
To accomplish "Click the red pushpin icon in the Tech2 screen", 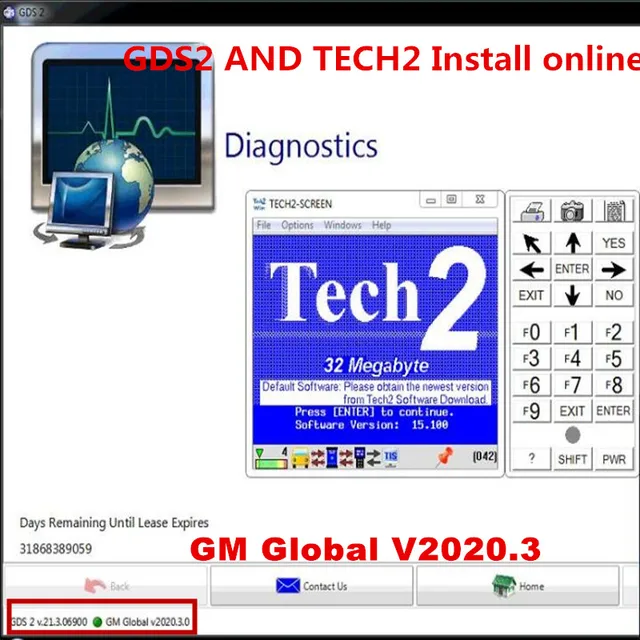I will pos(444,457).
